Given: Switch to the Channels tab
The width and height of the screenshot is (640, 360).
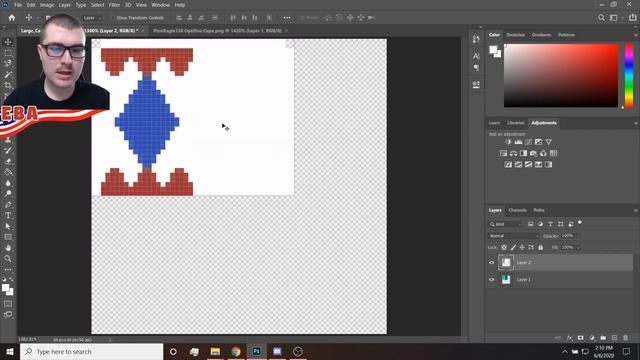Looking at the screenshot, I should coord(518,210).
